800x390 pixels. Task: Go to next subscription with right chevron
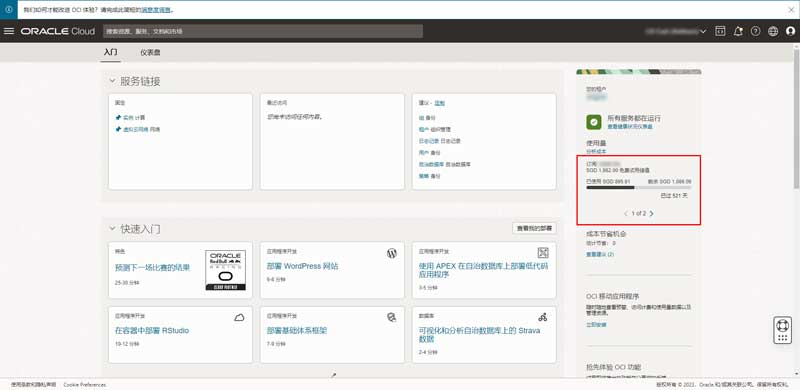point(652,213)
